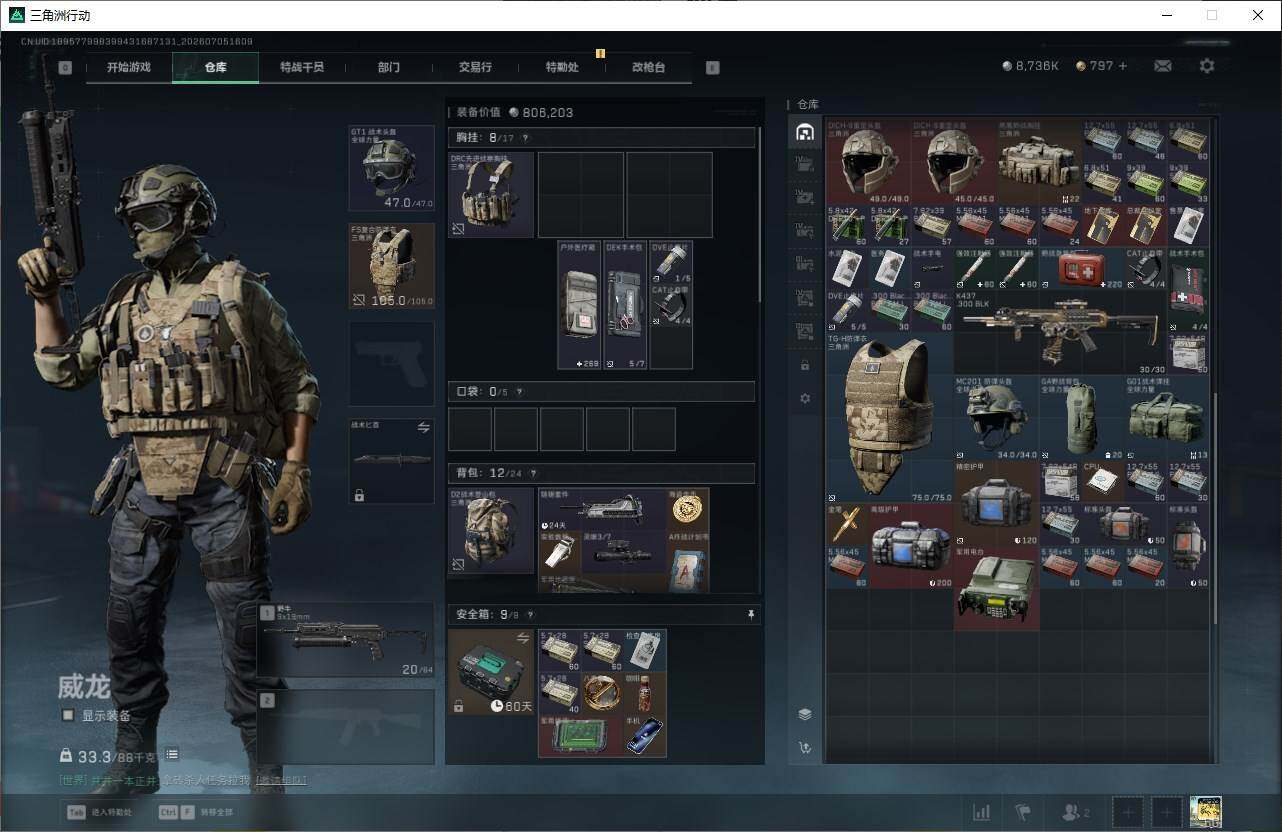Select the CPU item in warehouse
Viewport: 1282px width, 832px height.
(1102, 481)
